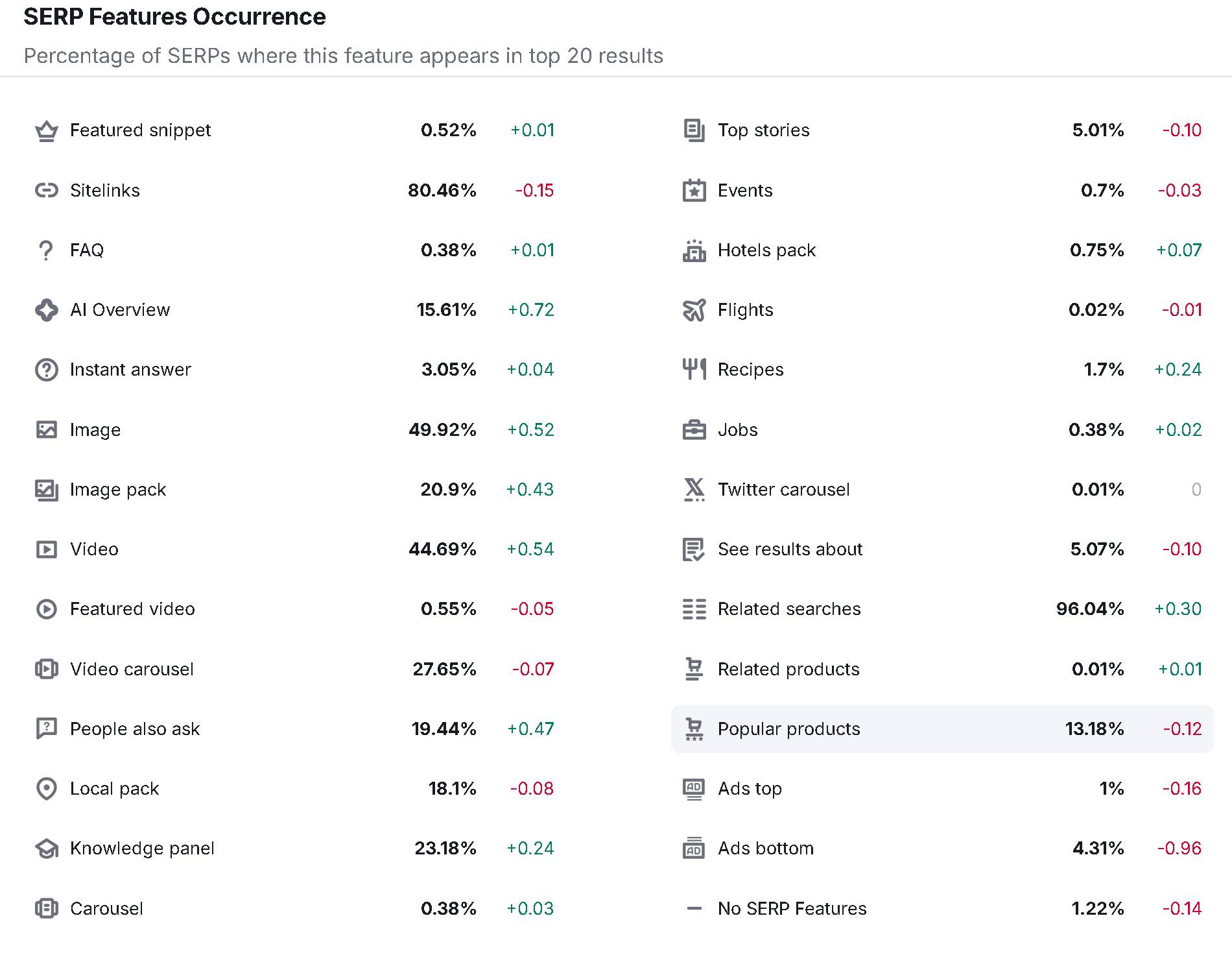Viewport: 1232px width, 953px height.
Task: Select the People also ask label
Action: 135,729
